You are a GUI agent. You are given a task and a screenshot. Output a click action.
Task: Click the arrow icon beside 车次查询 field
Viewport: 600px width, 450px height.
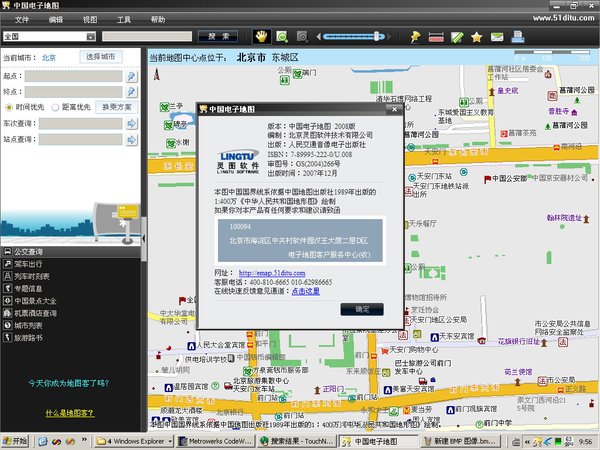(131, 124)
